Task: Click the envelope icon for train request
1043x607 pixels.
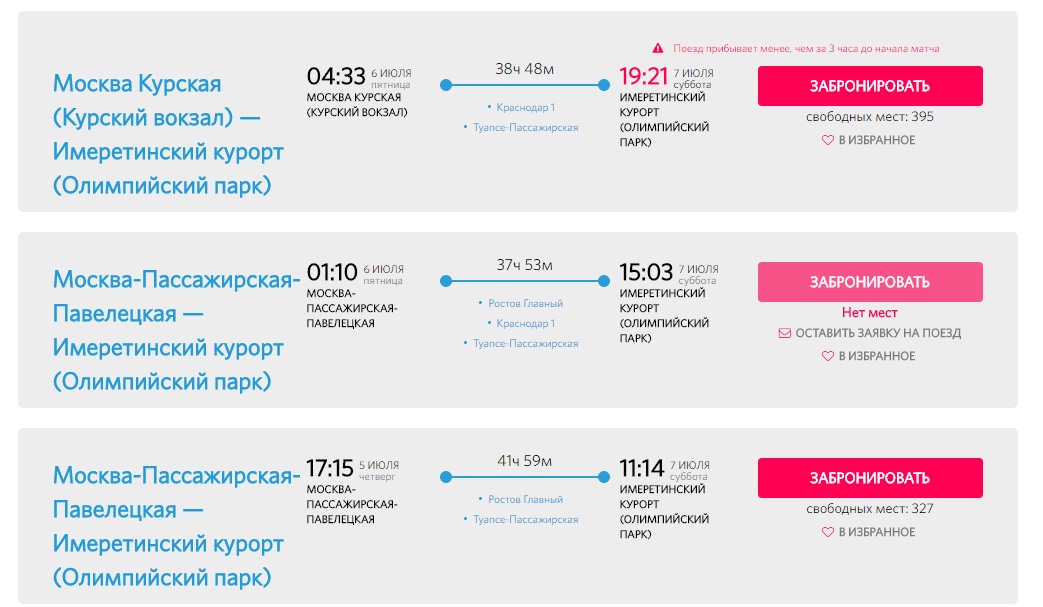Action: (785, 334)
